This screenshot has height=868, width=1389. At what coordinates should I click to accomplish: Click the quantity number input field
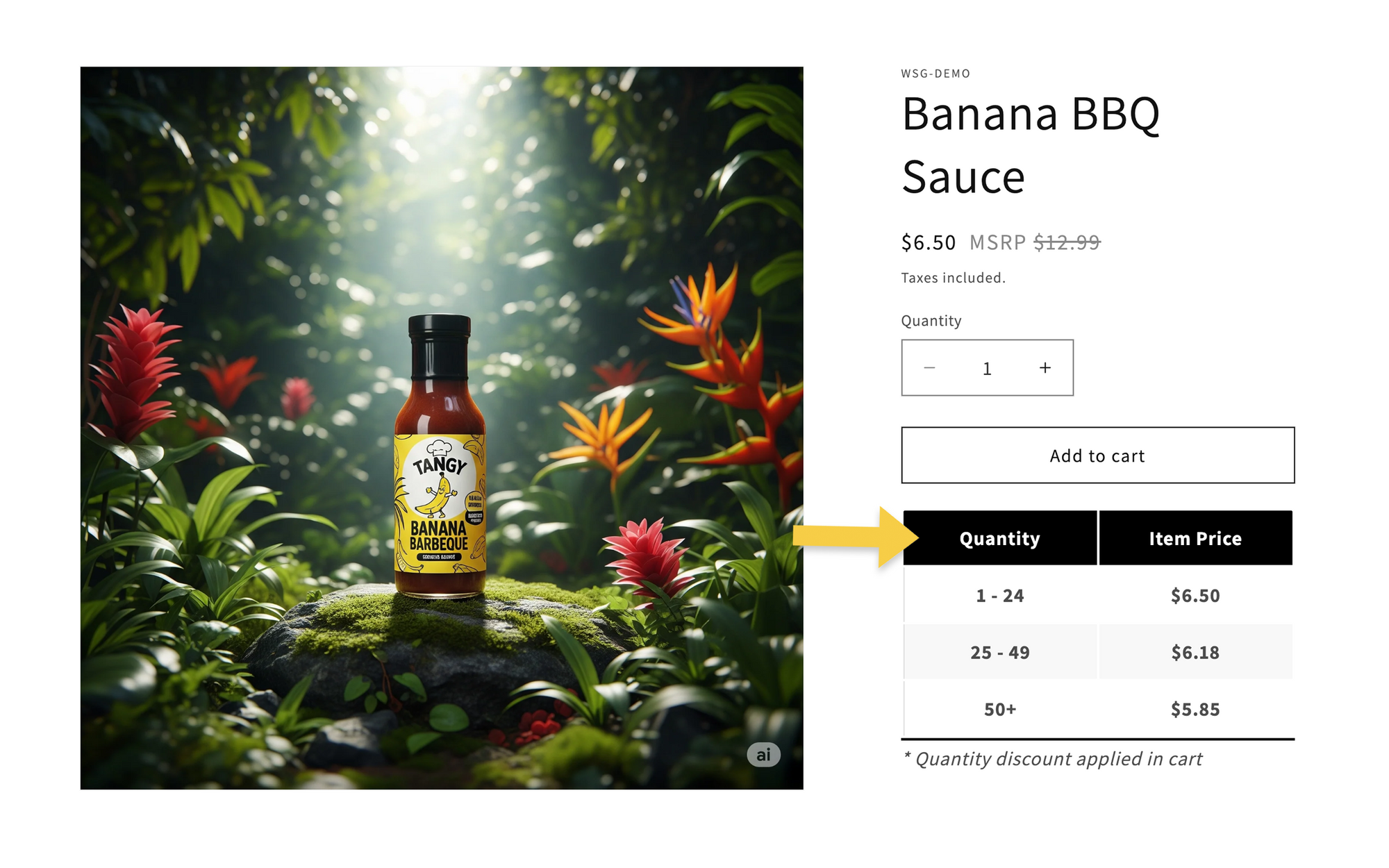(x=987, y=369)
